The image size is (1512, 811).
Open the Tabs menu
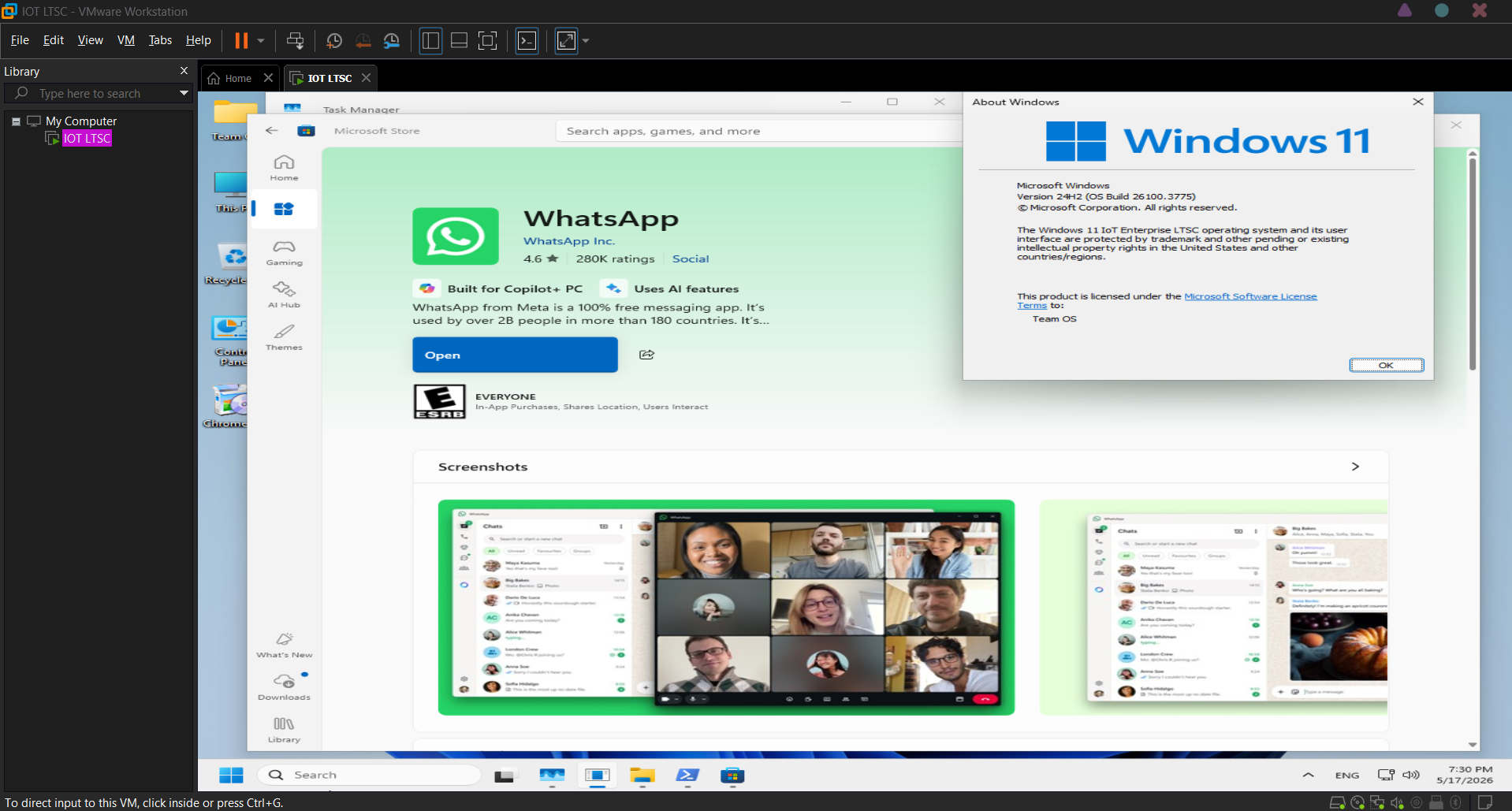[160, 40]
